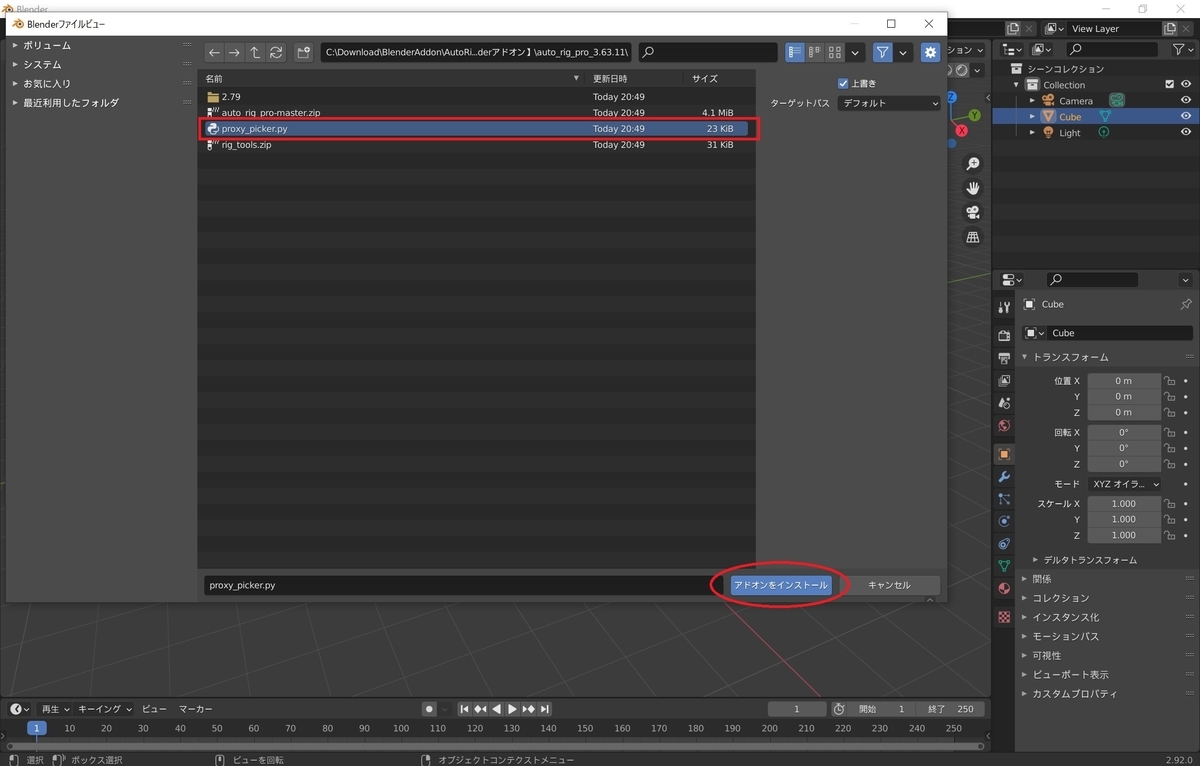
Task: Toggle camera view icon in viewport
Action: click(x=972, y=213)
